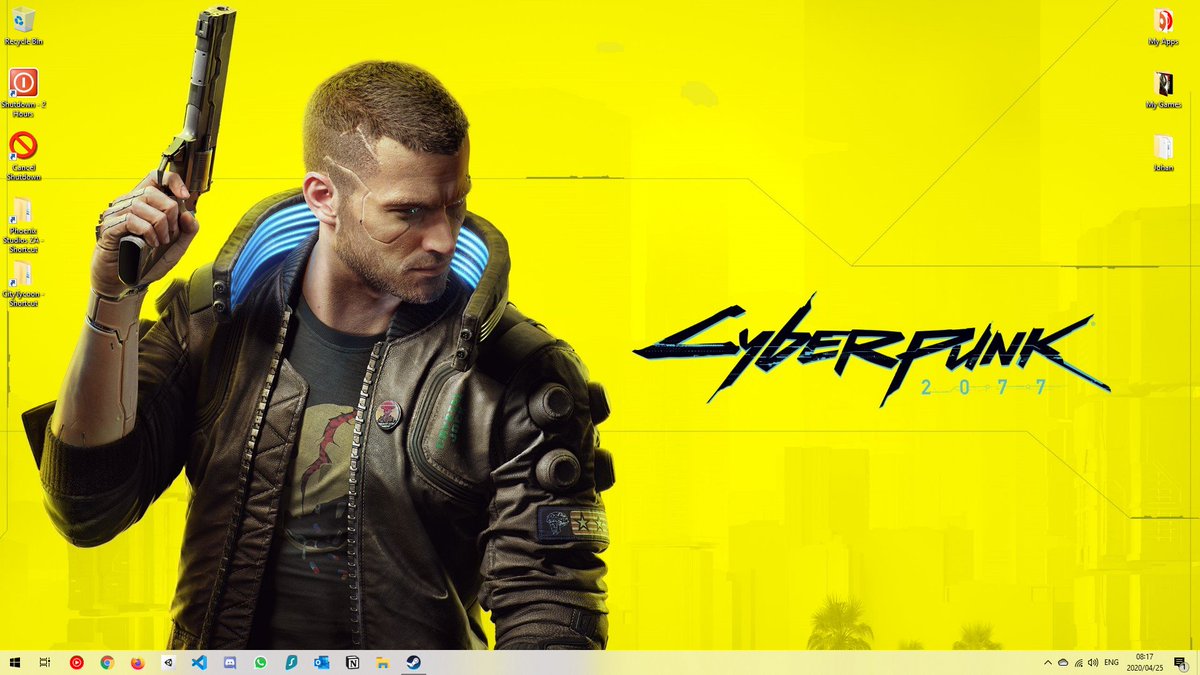Open Surfshark VPN from the taskbar

tap(291, 662)
